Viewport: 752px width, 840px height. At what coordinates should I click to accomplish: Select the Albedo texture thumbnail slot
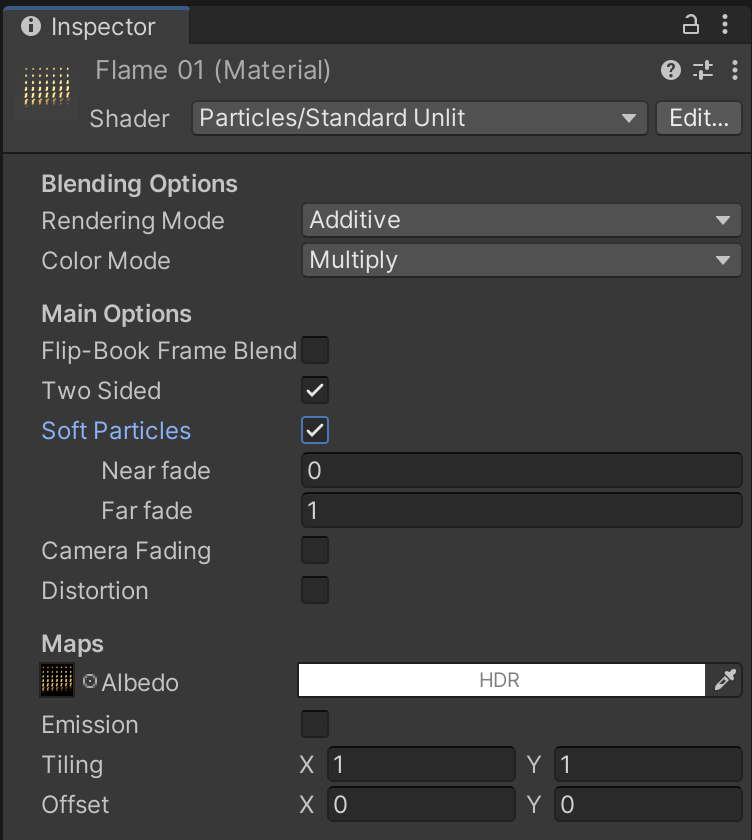point(58,680)
